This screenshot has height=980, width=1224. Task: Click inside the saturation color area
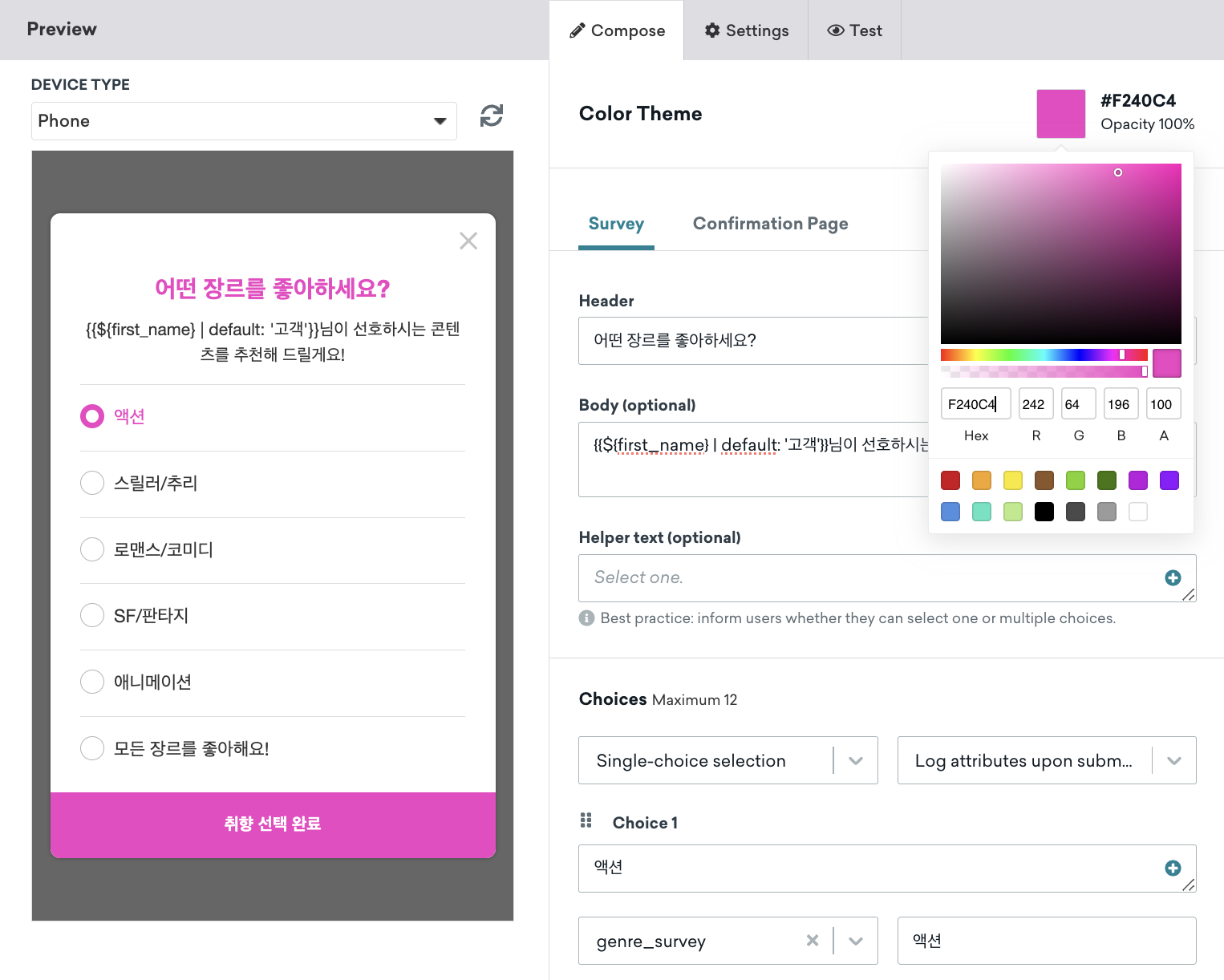pyautogui.click(x=1060, y=253)
